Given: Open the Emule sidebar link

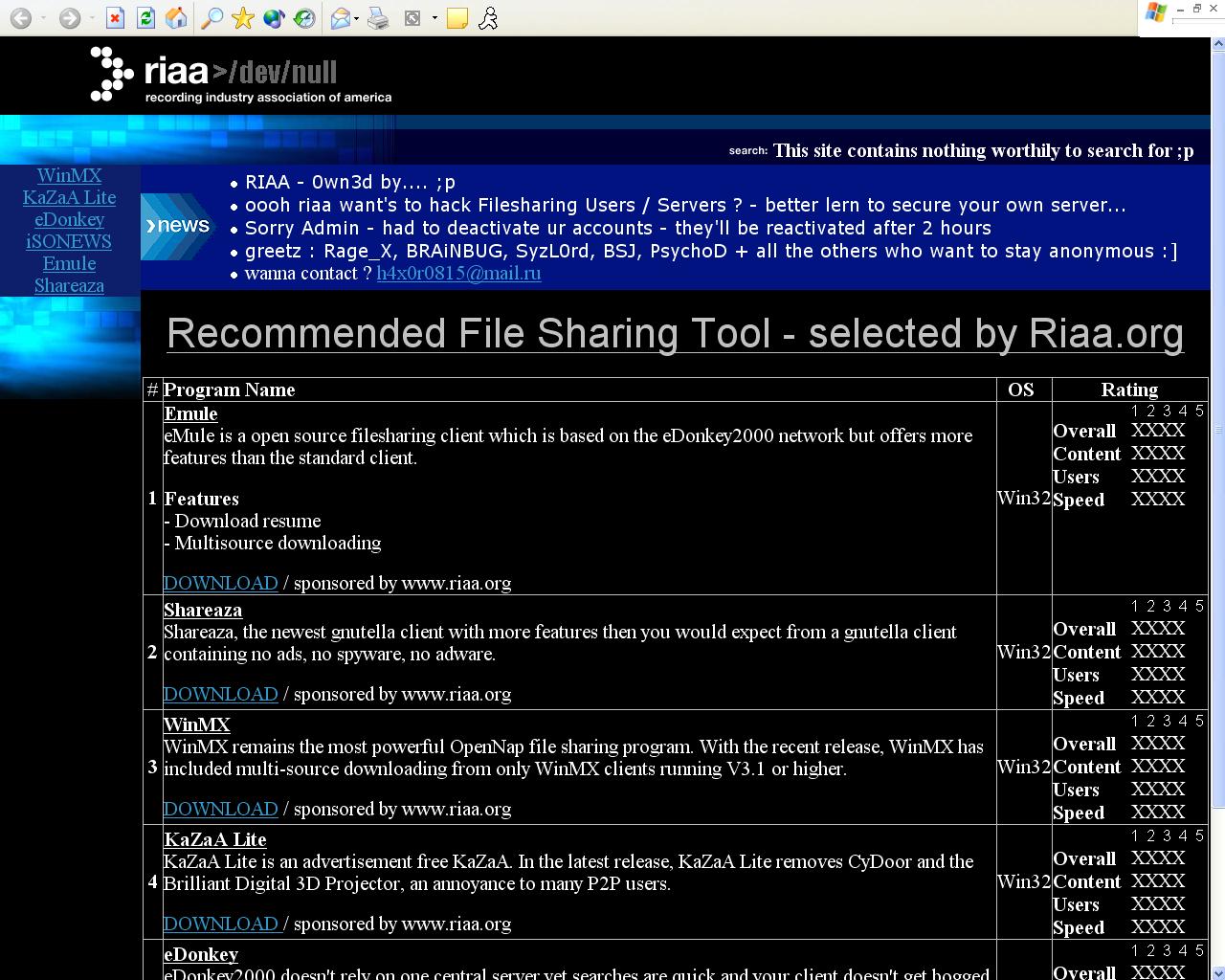Looking at the screenshot, I should 69,263.
